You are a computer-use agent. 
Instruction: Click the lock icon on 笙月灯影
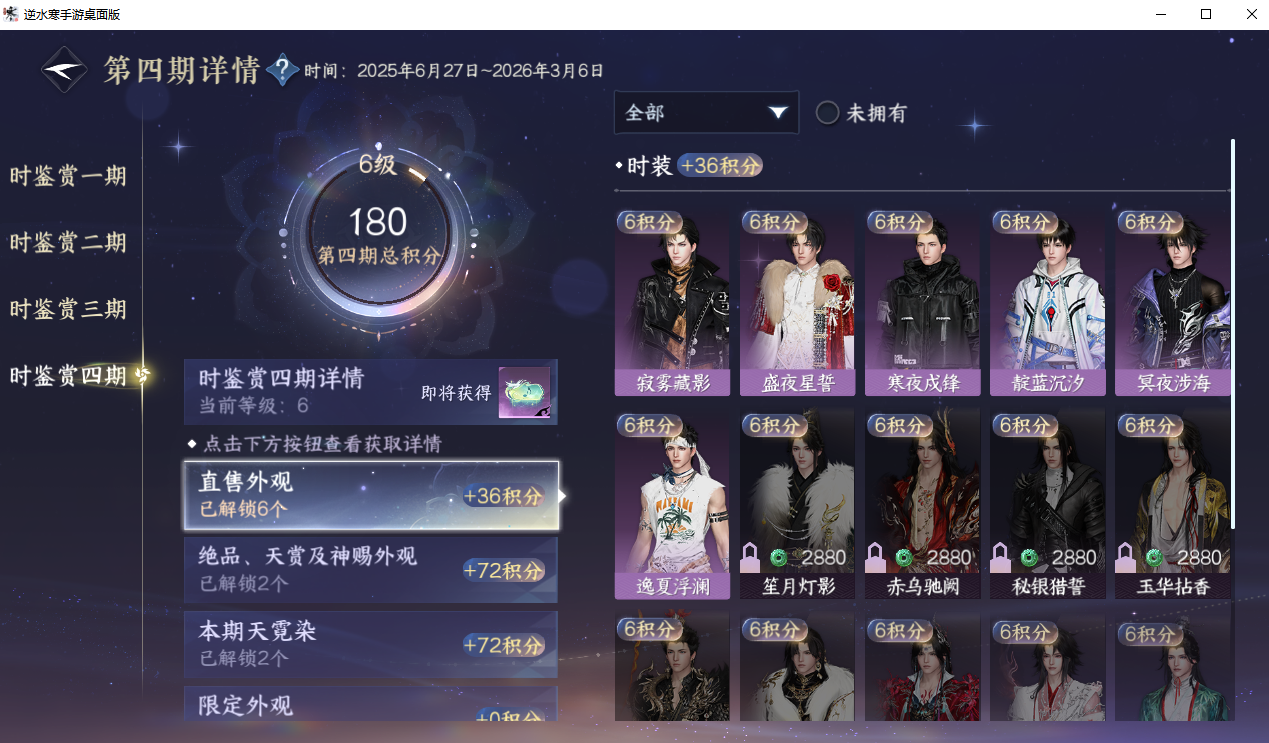tap(750, 558)
